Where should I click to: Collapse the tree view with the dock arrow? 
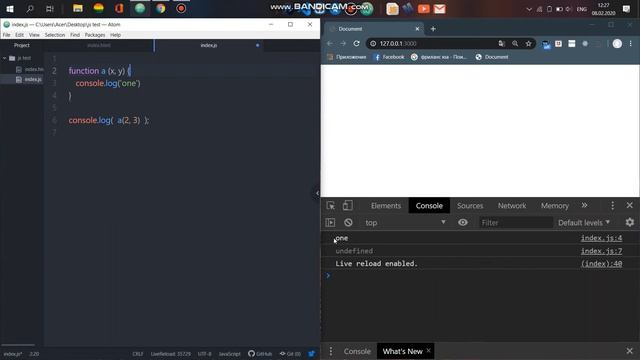pyautogui.click(x=317, y=193)
